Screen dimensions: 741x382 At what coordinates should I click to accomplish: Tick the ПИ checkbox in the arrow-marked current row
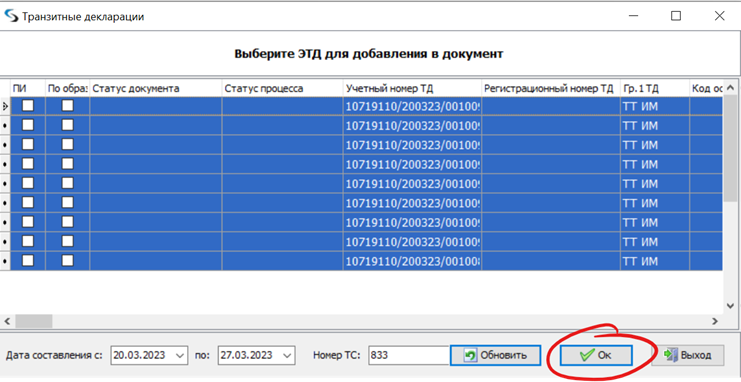click(x=28, y=106)
